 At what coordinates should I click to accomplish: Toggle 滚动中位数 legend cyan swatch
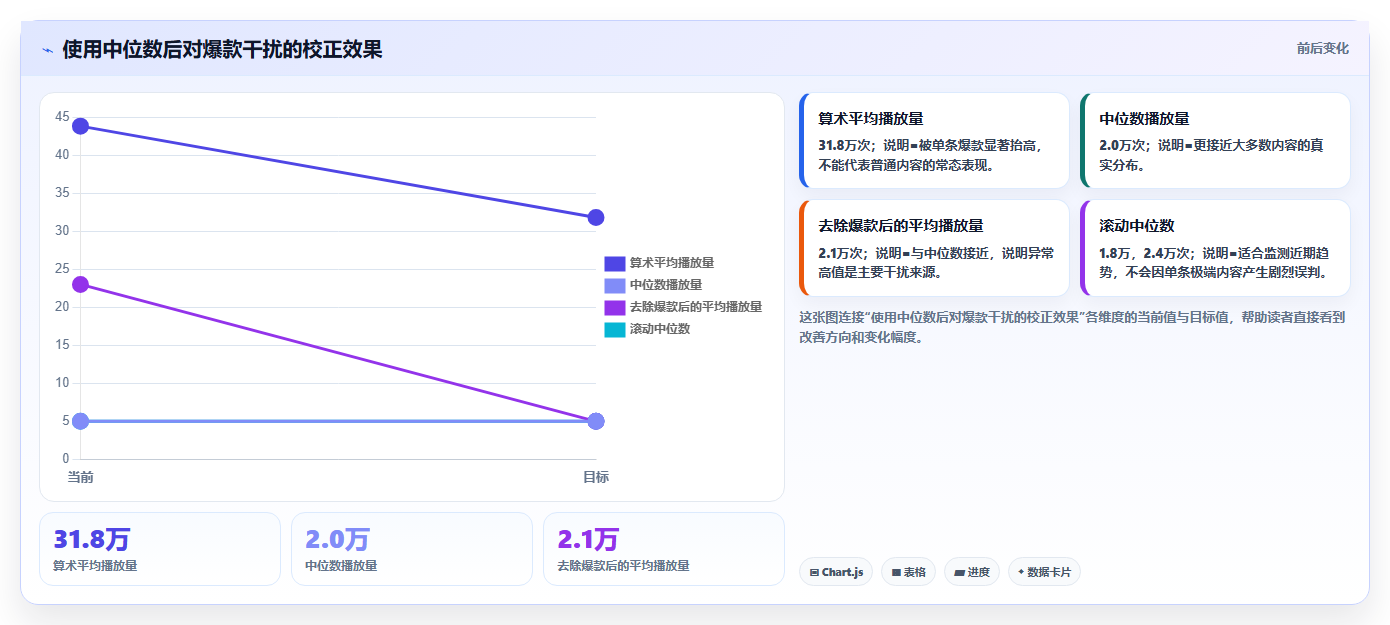click(x=615, y=329)
